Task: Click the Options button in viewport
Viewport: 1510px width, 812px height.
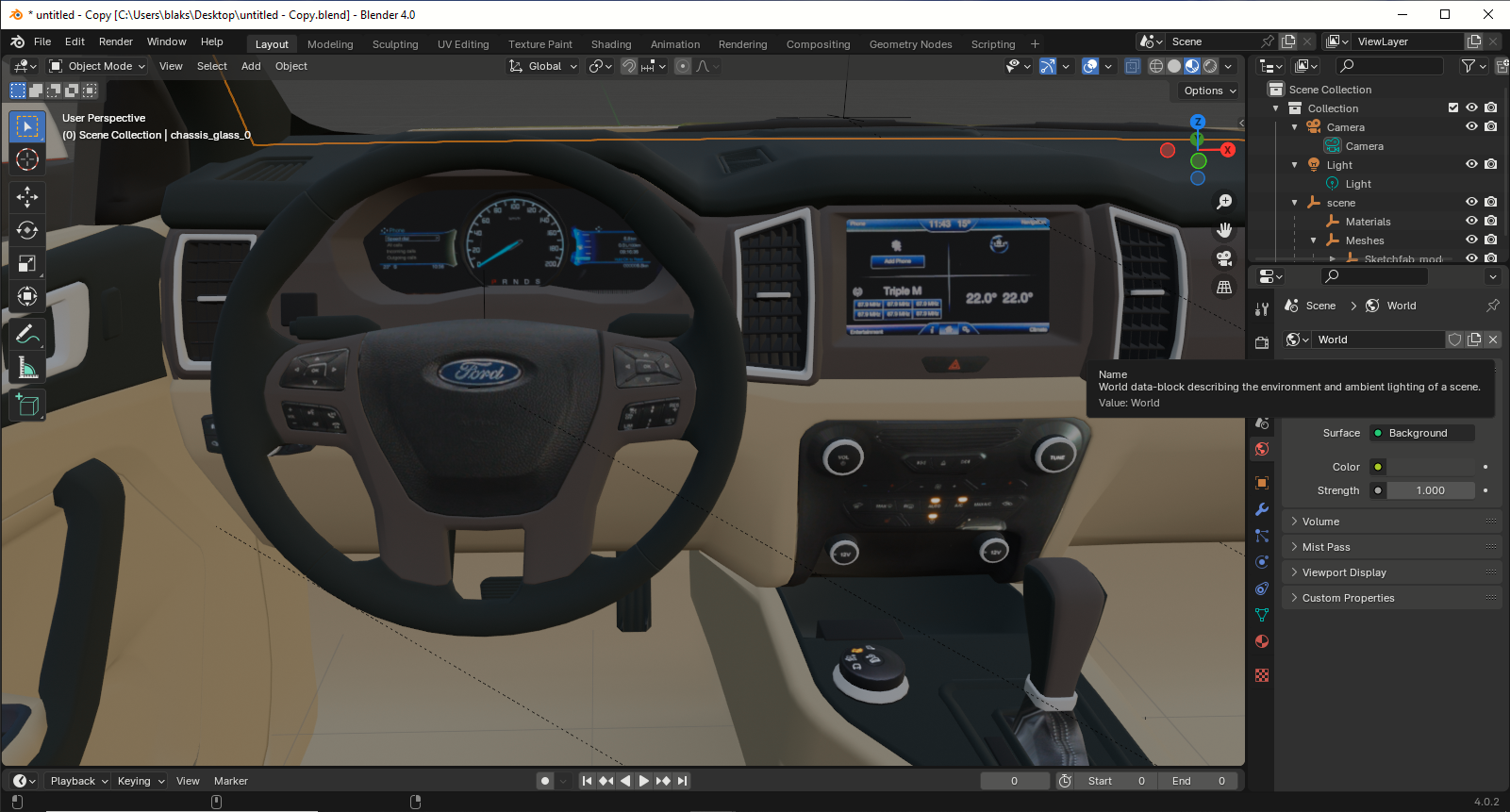Action: pos(1209,91)
